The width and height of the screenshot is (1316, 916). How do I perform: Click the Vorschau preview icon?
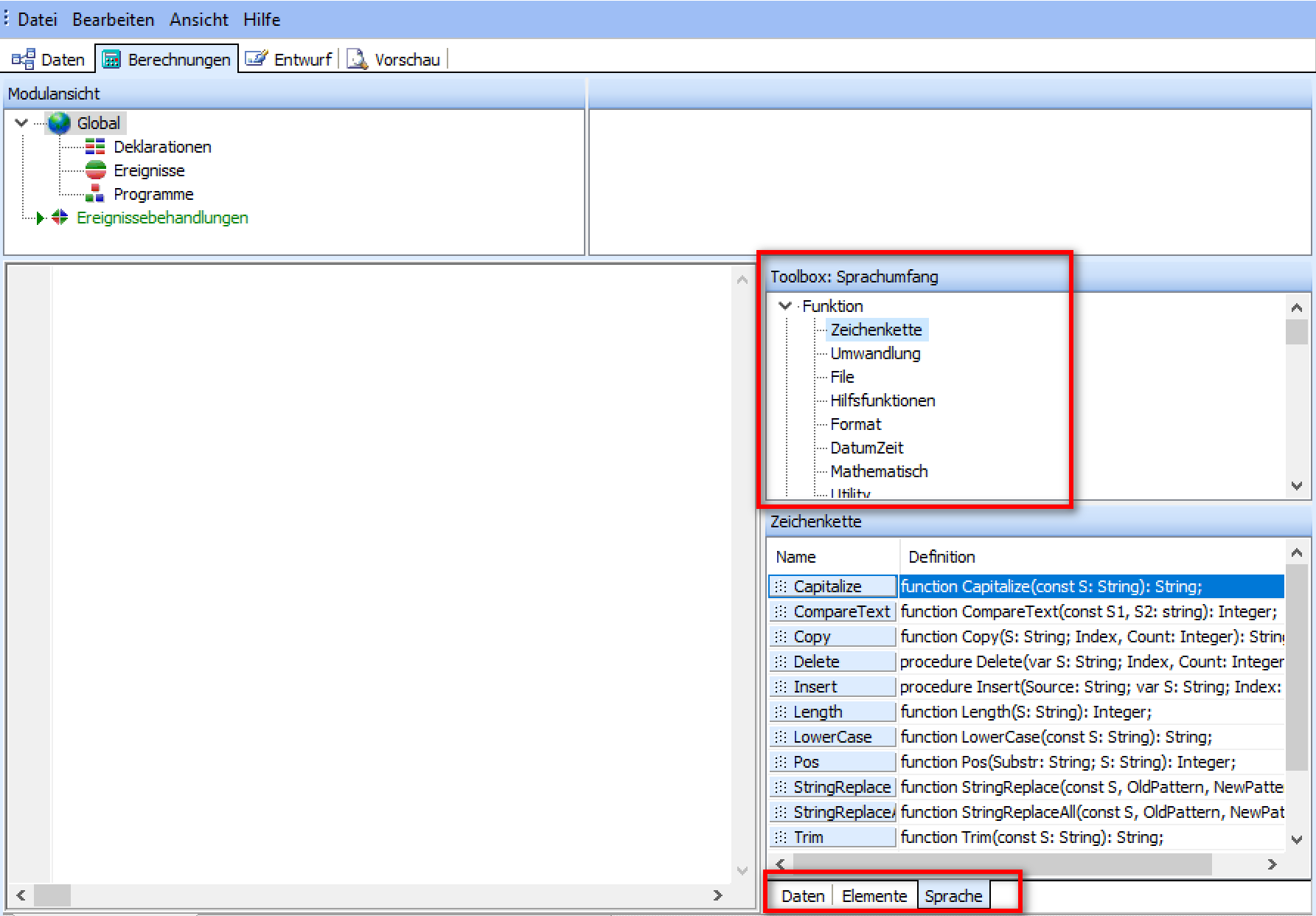coord(357,58)
